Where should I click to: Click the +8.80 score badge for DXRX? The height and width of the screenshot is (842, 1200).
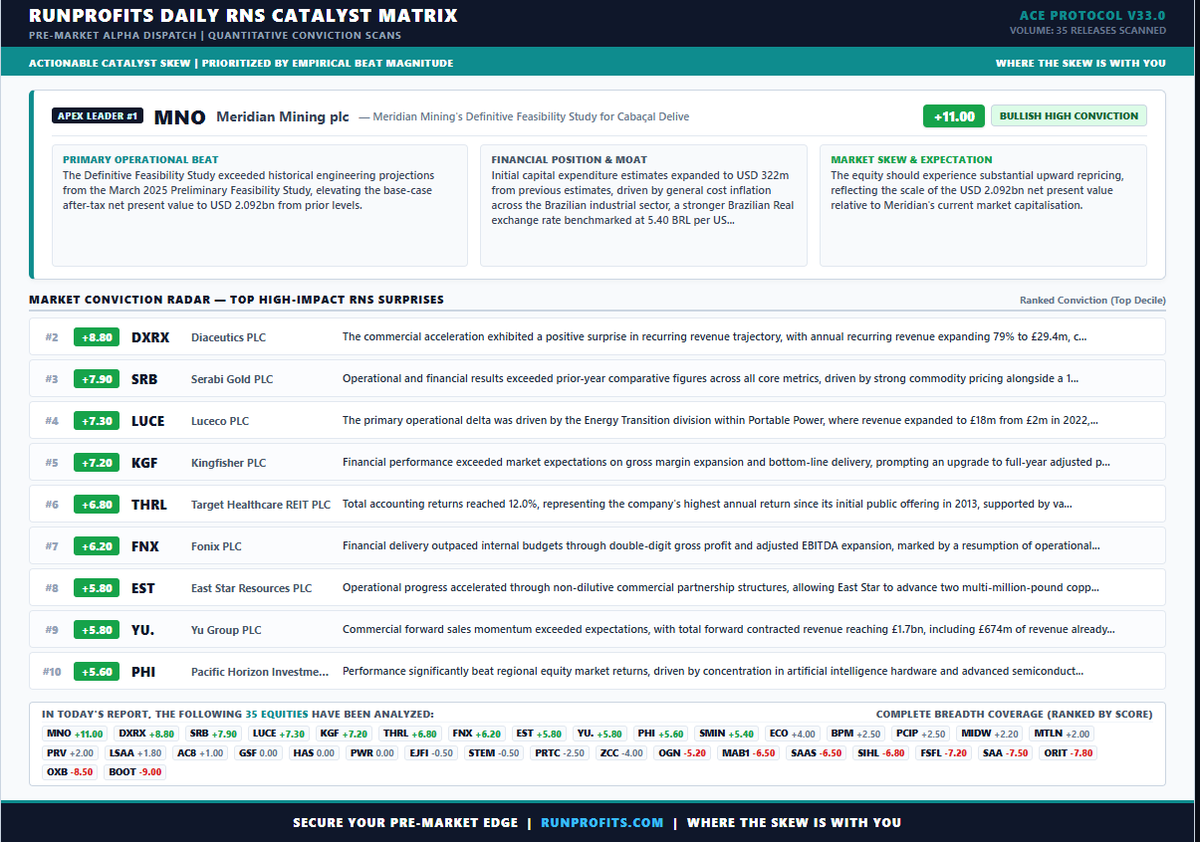(x=97, y=337)
